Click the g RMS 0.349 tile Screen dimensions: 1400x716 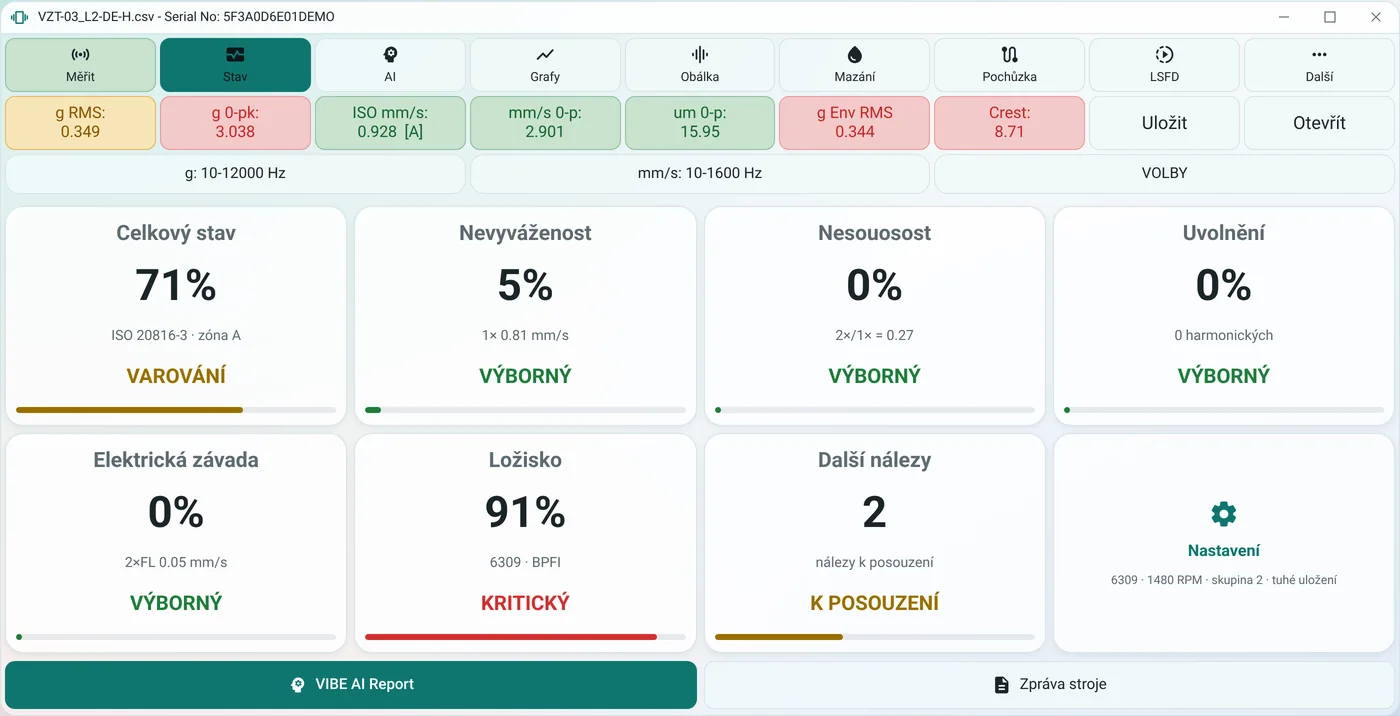tap(80, 123)
